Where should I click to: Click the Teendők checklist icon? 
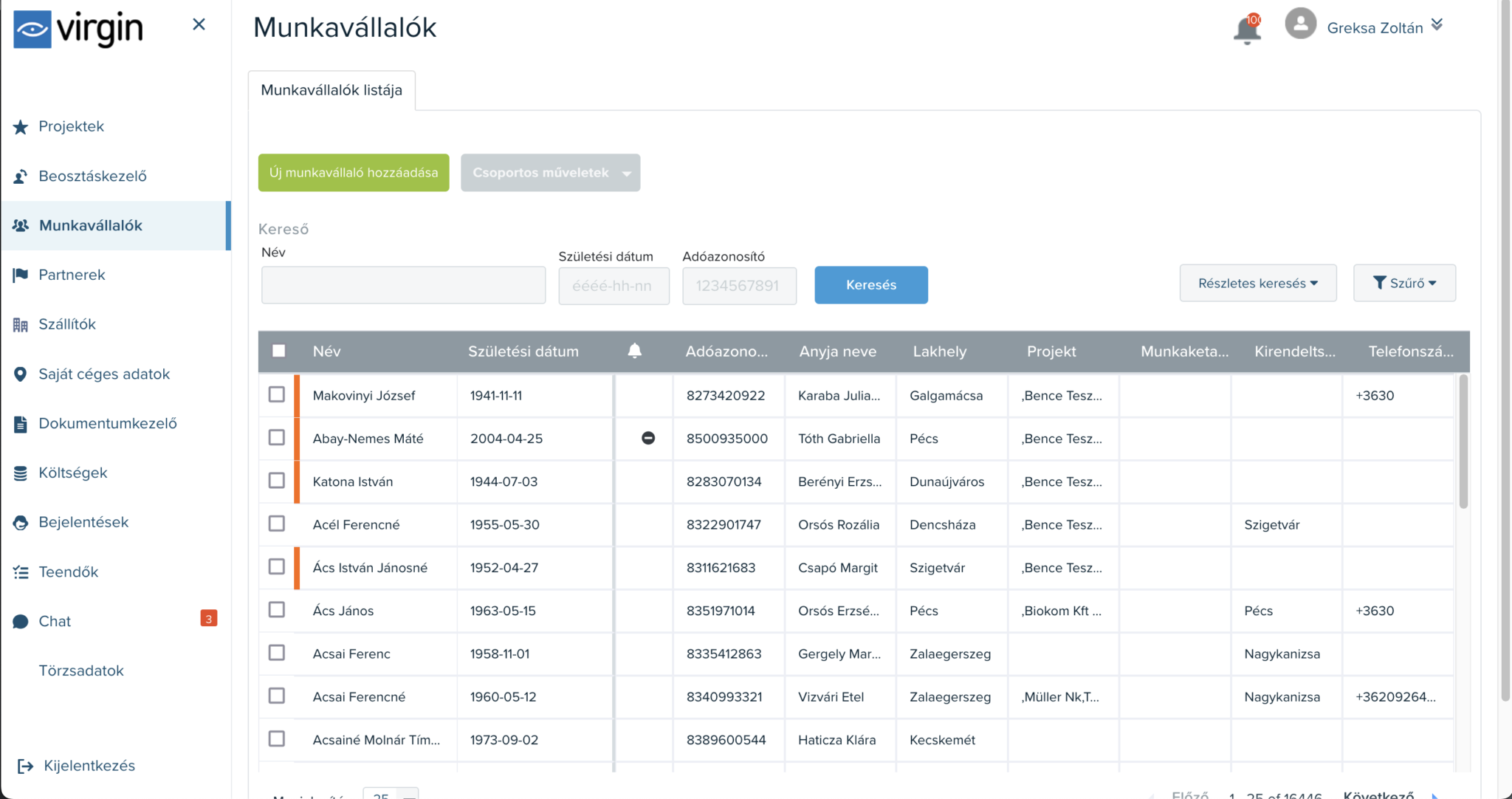tap(21, 572)
